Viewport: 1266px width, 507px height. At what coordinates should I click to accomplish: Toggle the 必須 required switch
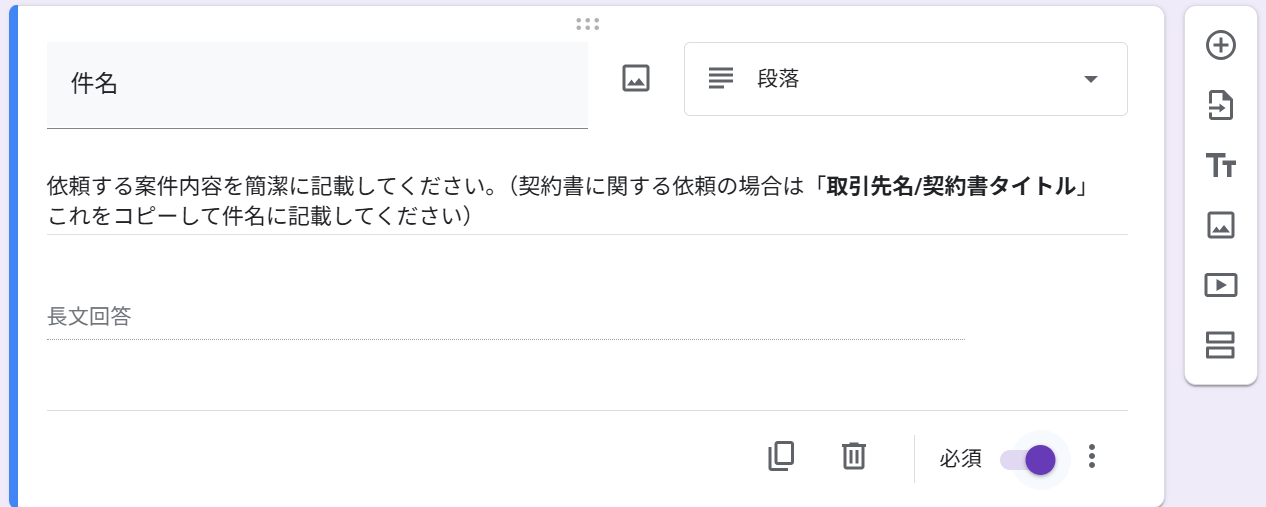[1028, 459]
